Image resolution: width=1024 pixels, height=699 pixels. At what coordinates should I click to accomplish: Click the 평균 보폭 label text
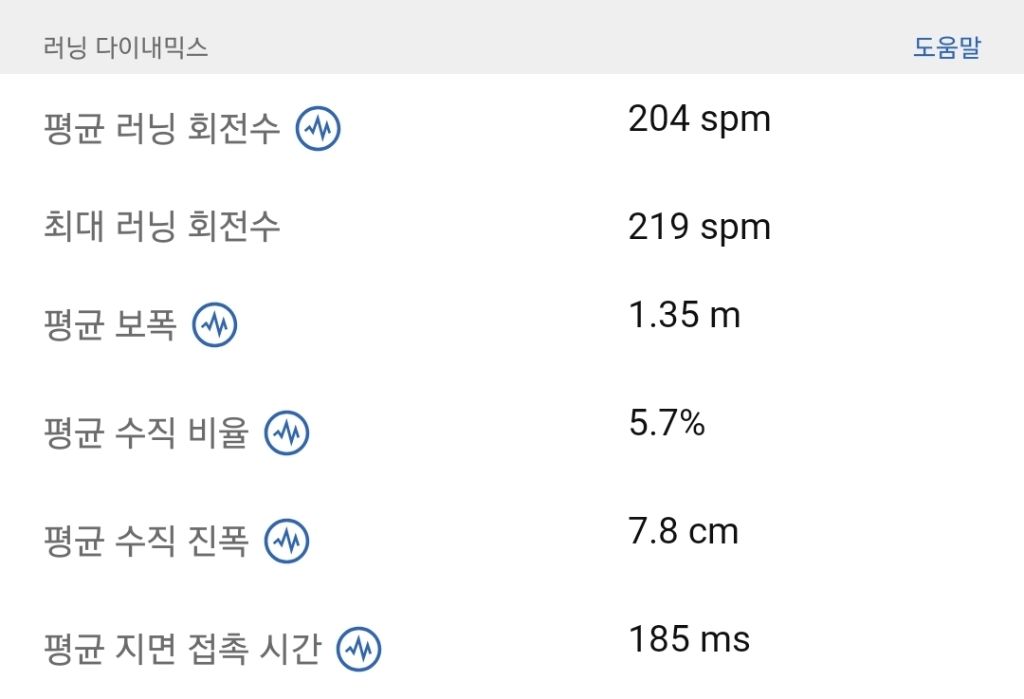click(110, 325)
